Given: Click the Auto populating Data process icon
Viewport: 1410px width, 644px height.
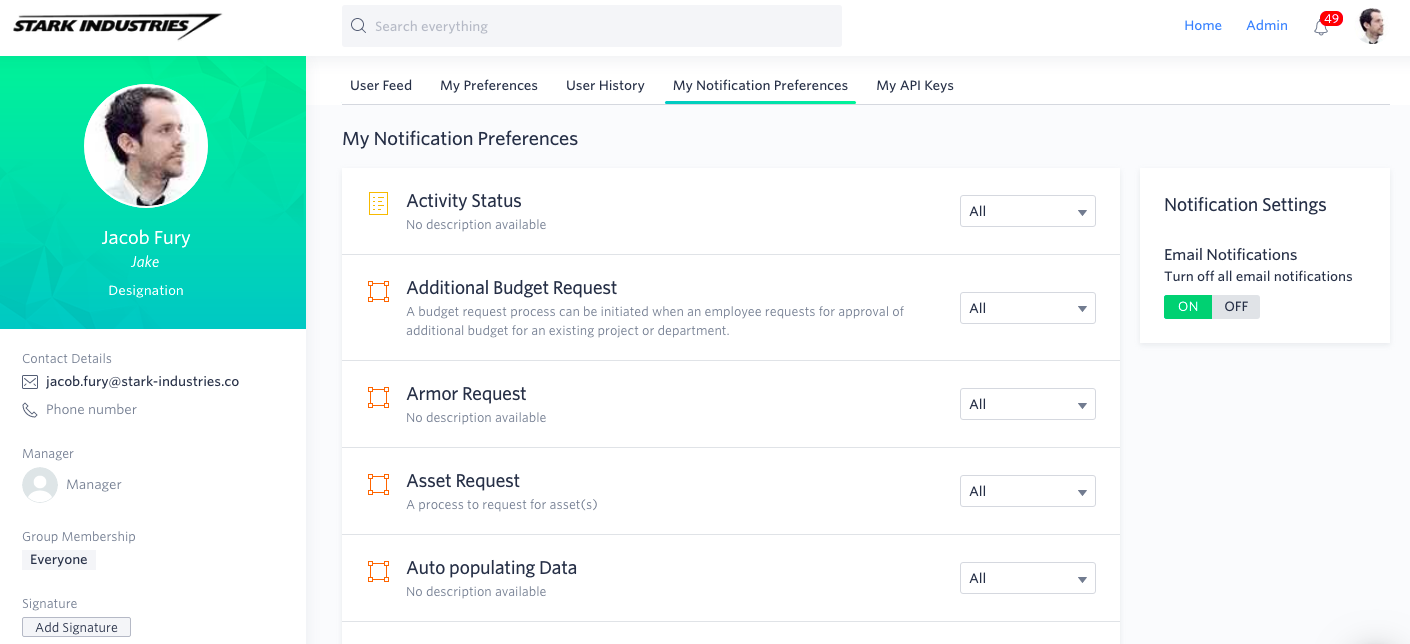Looking at the screenshot, I should (378, 571).
